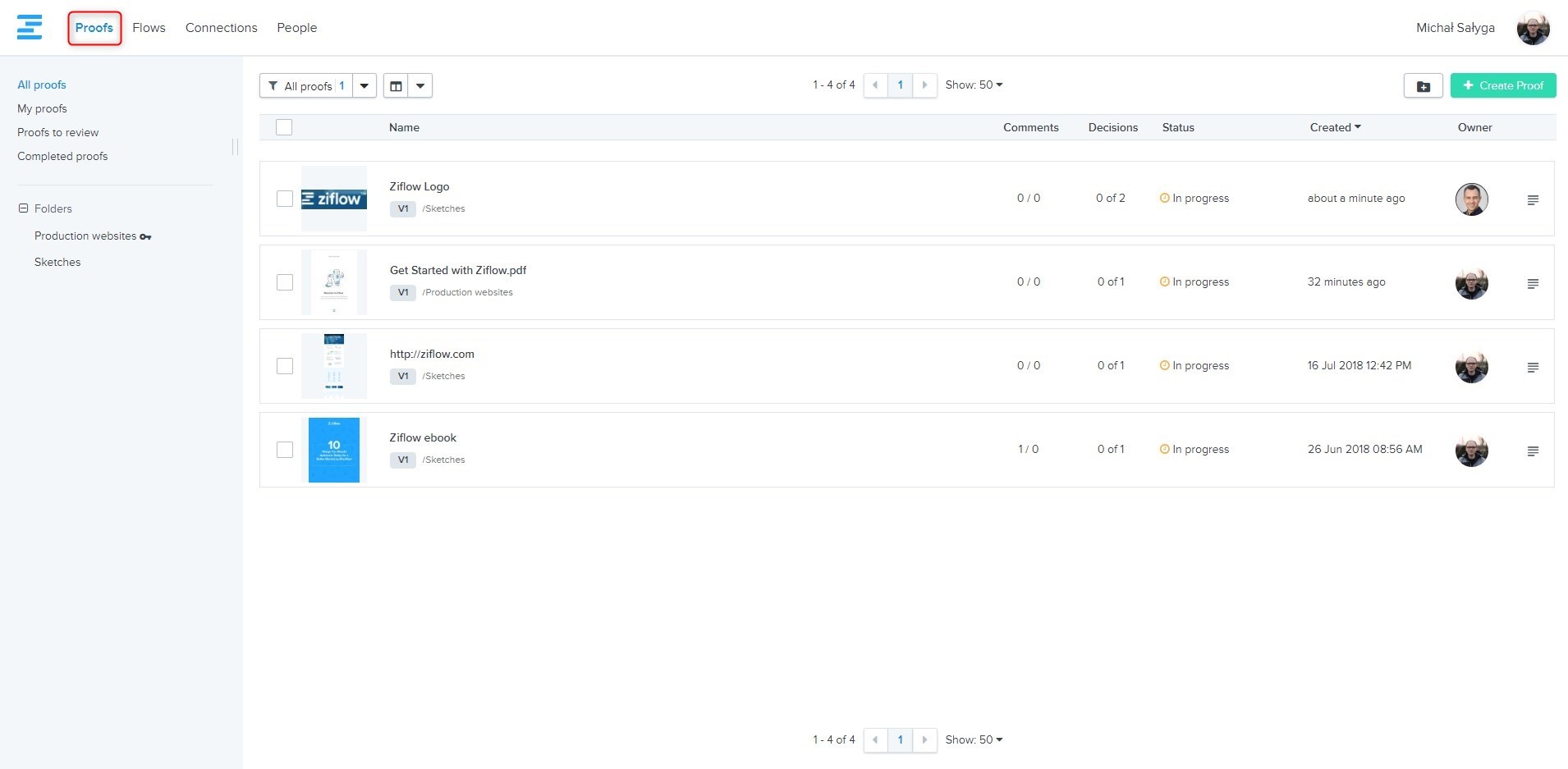Go to next page using top arrow
The height and width of the screenshot is (769, 1568).
point(924,85)
